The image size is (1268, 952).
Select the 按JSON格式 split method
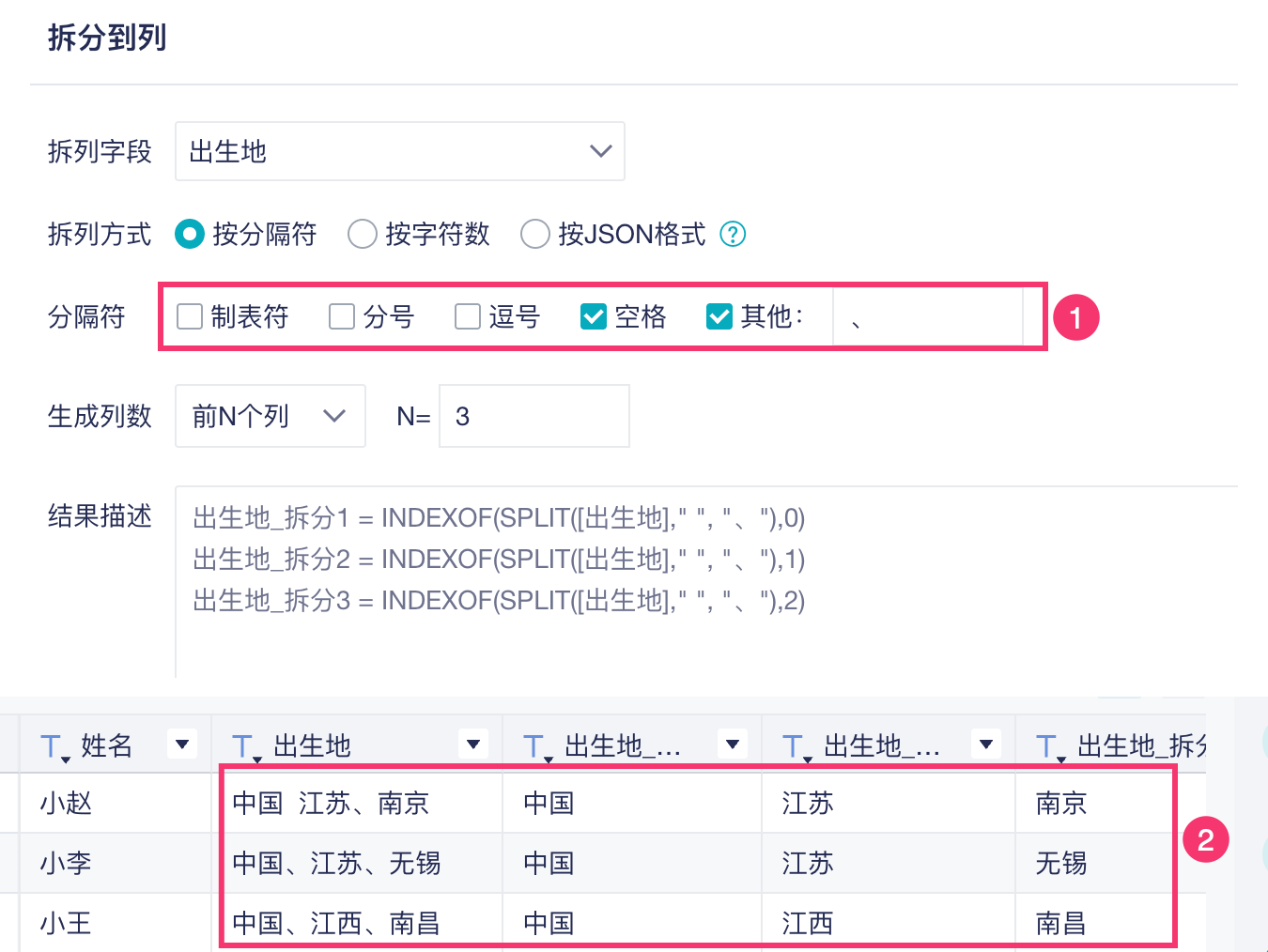(535, 234)
